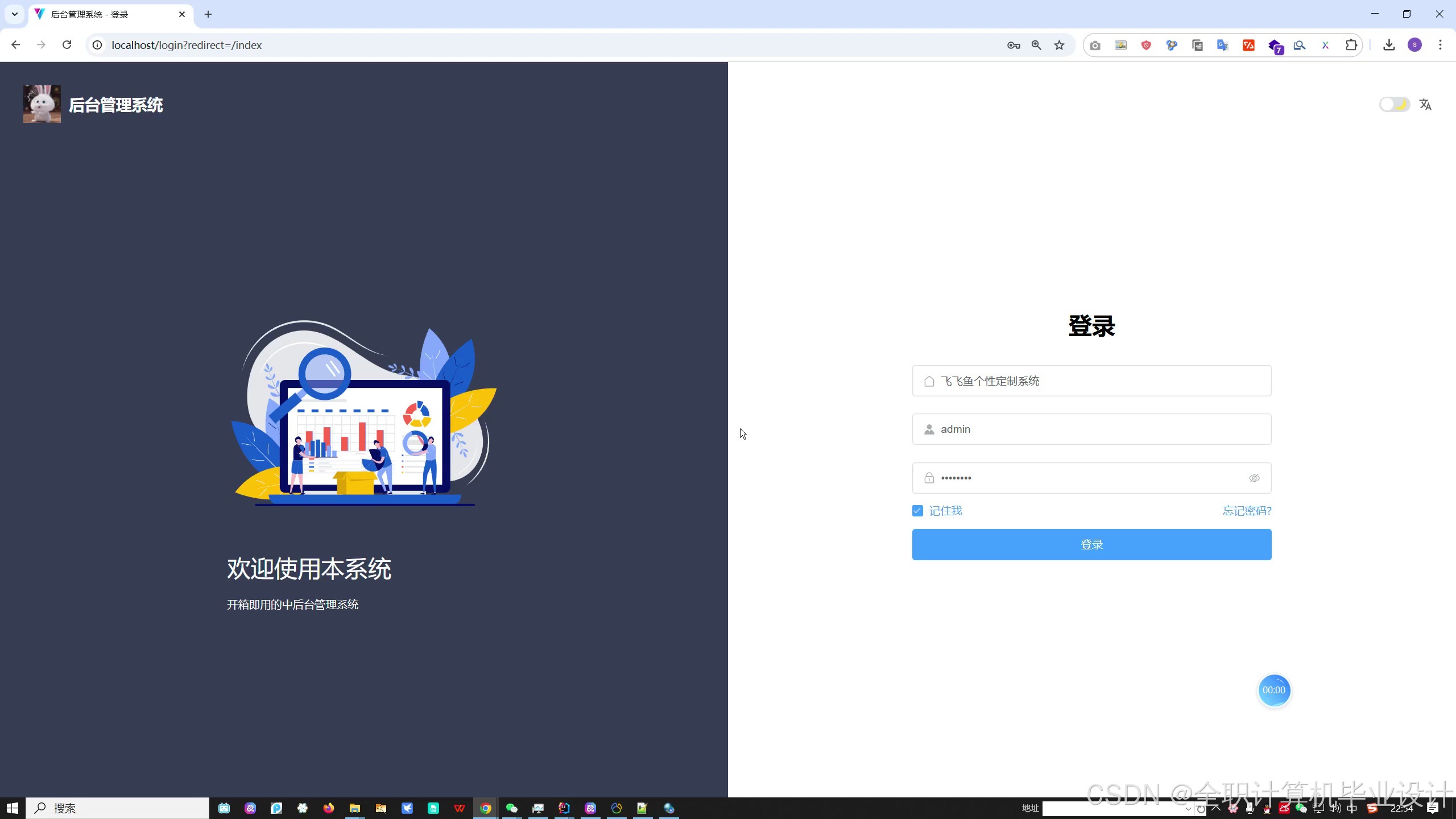The image size is (1456, 819).
Task: Open the saved passwords key icon
Action: (x=1014, y=45)
